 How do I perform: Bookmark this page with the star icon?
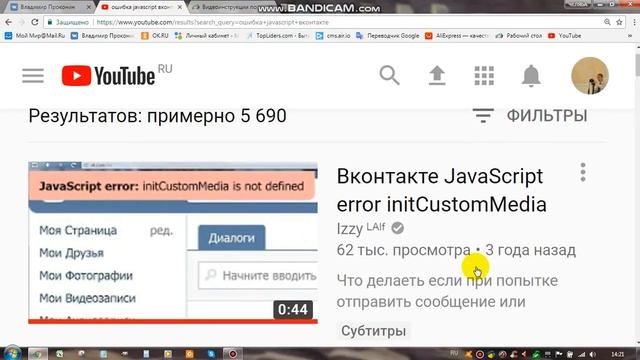[x=619, y=22]
